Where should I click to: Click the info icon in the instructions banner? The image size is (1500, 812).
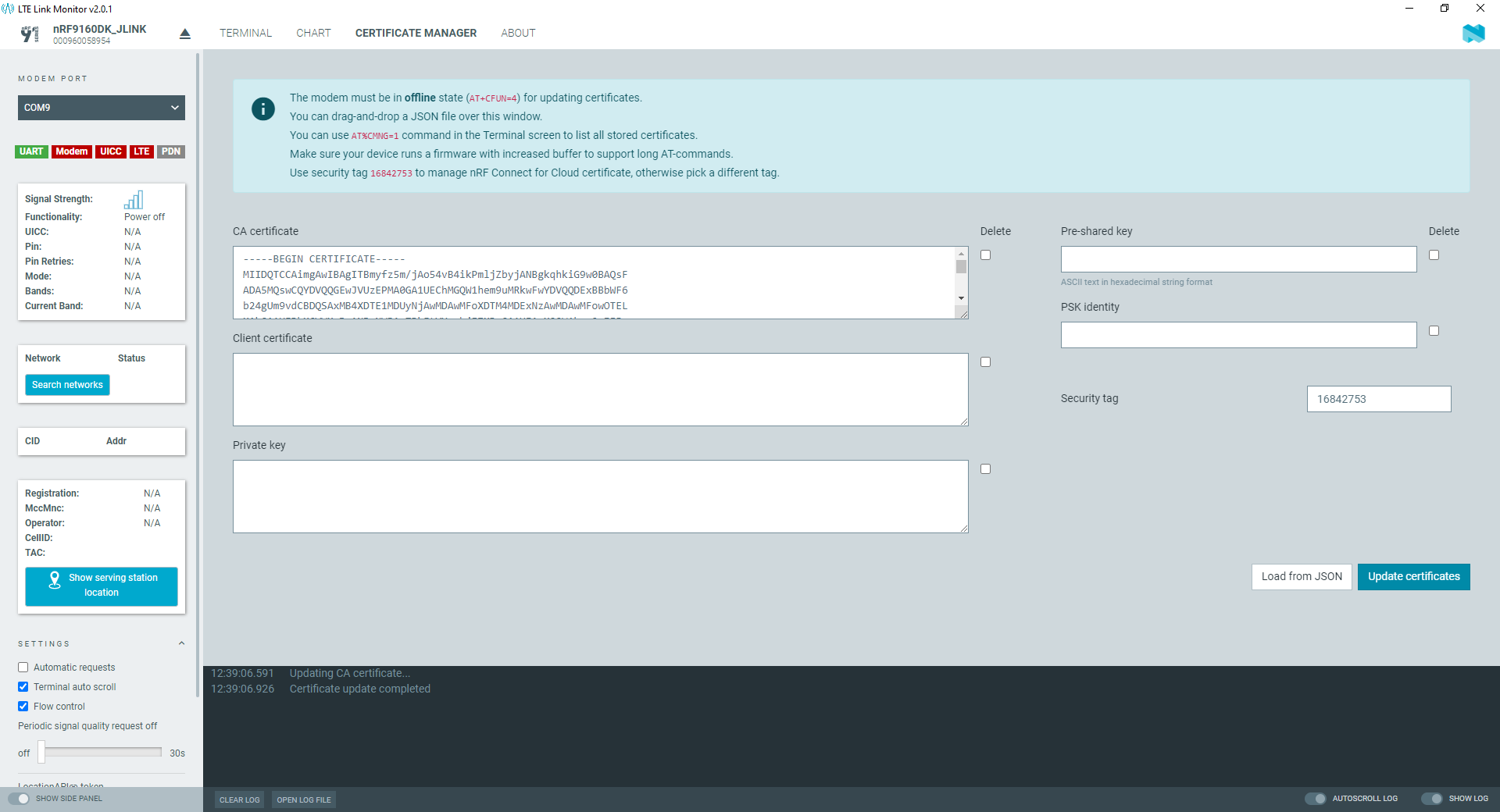[x=262, y=109]
